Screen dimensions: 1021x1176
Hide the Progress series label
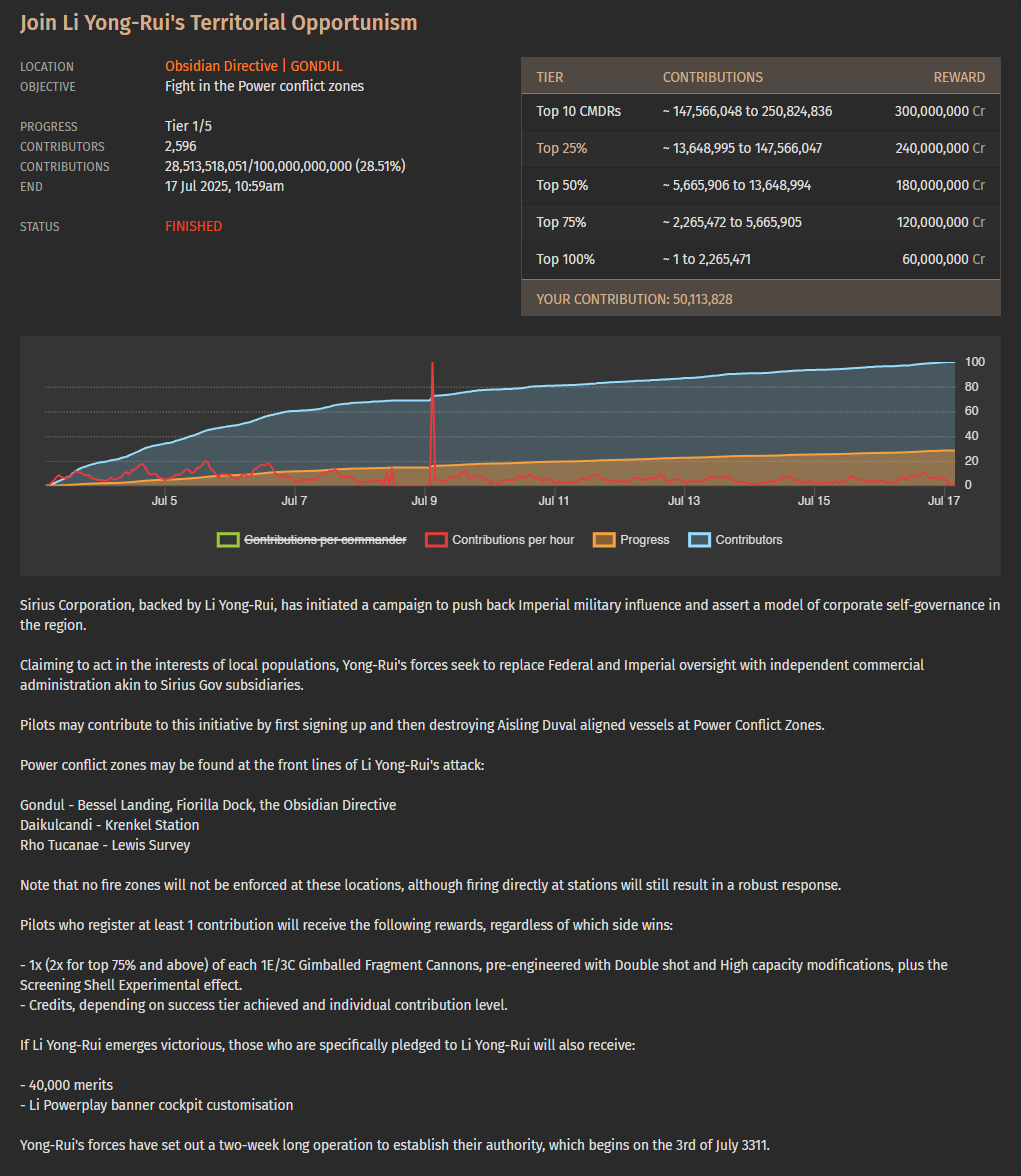click(644, 540)
